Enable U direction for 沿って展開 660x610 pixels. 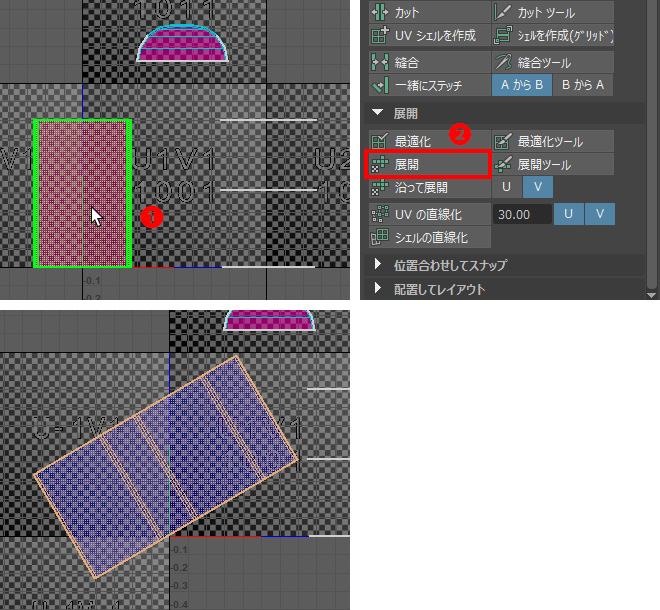[506, 187]
